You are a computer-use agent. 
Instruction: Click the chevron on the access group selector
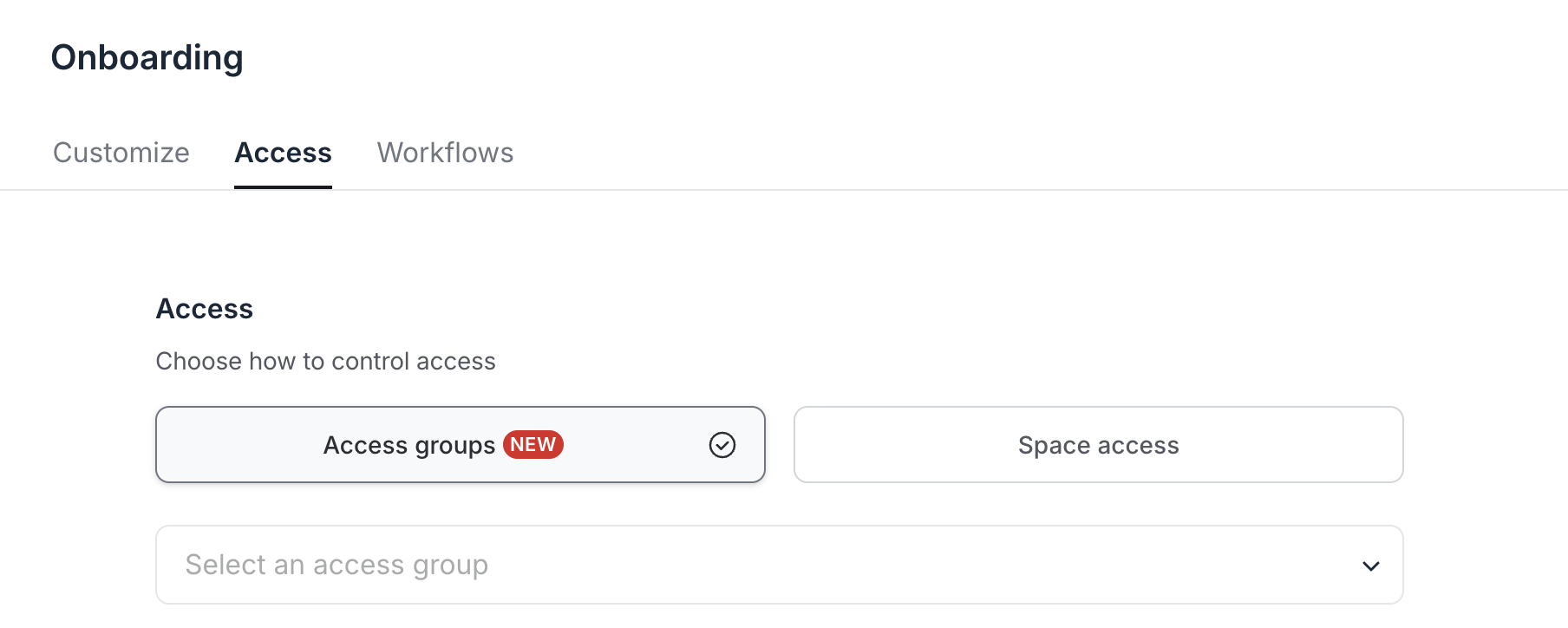pyautogui.click(x=1370, y=565)
